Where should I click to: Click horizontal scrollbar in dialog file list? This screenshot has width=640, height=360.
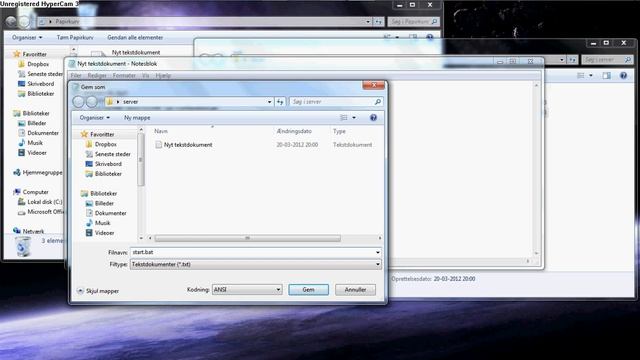[247, 238]
